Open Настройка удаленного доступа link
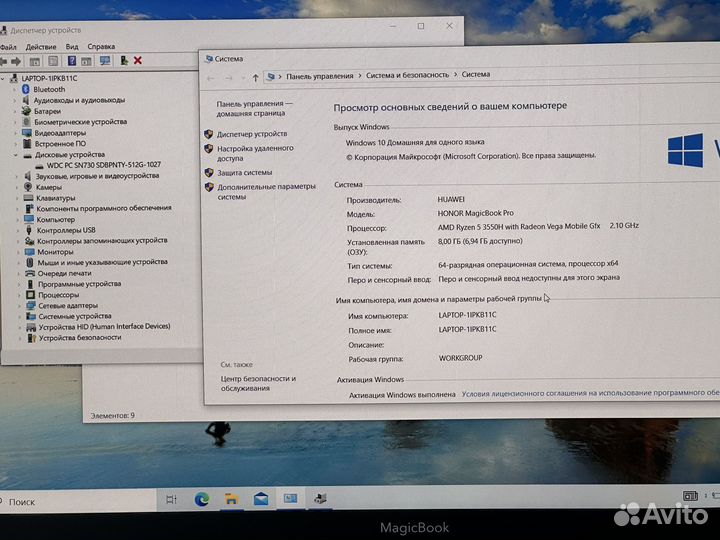 pos(255,153)
